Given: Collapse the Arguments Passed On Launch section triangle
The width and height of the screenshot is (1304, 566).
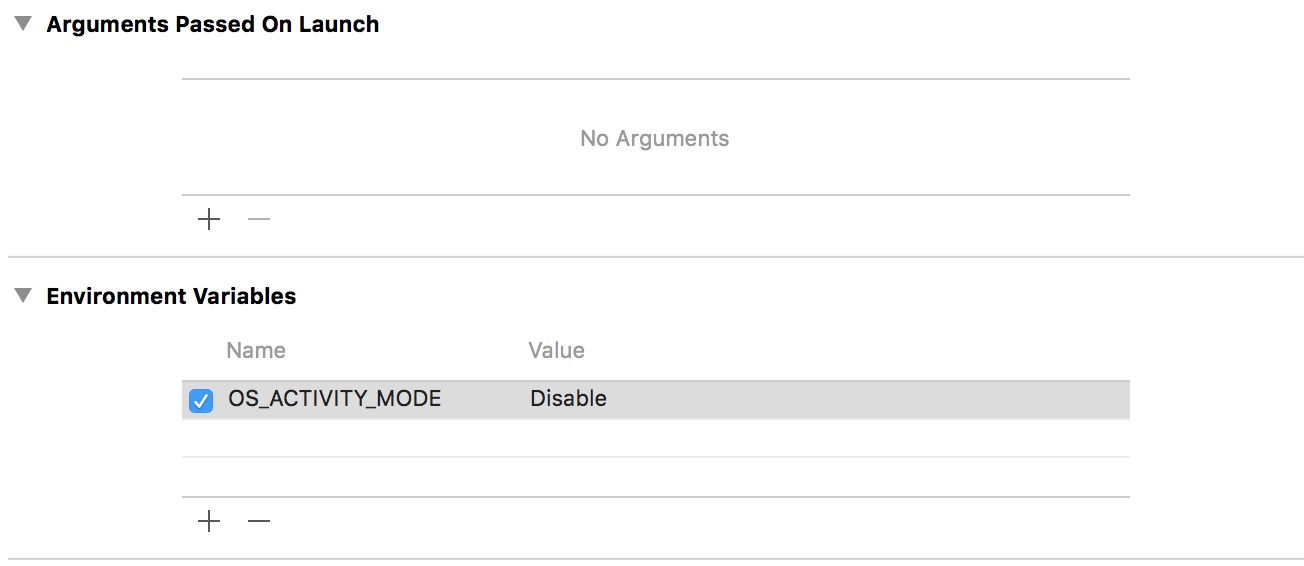Looking at the screenshot, I should [23, 25].
